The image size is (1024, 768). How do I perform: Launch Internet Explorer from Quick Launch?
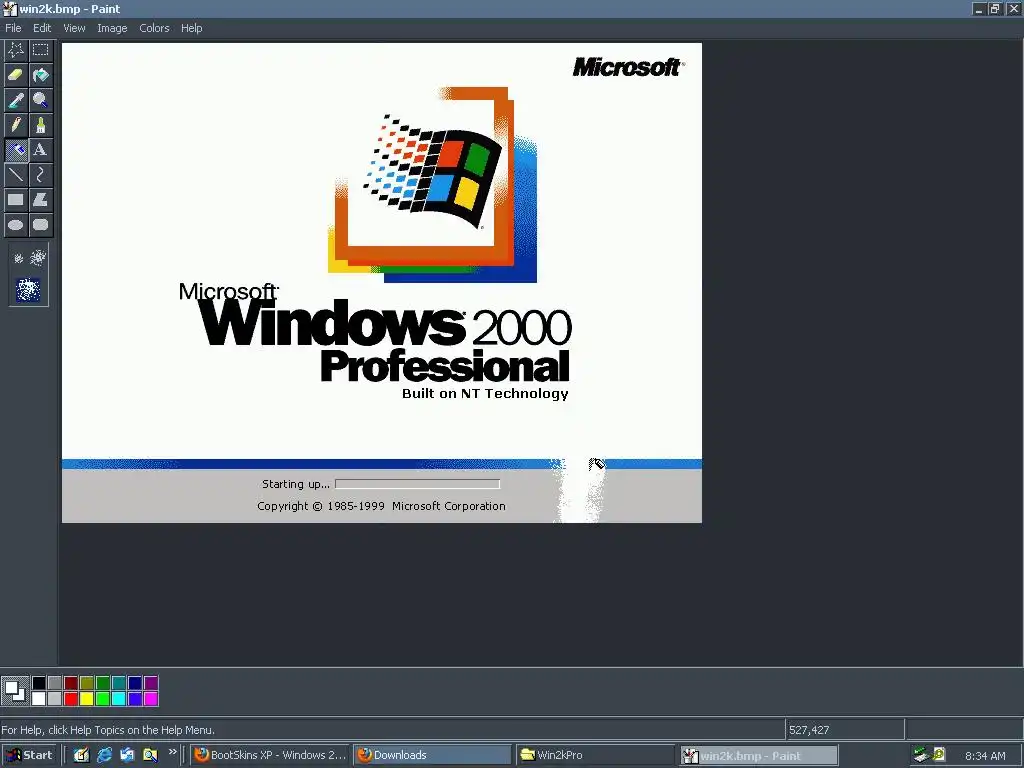[x=104, y=755]
